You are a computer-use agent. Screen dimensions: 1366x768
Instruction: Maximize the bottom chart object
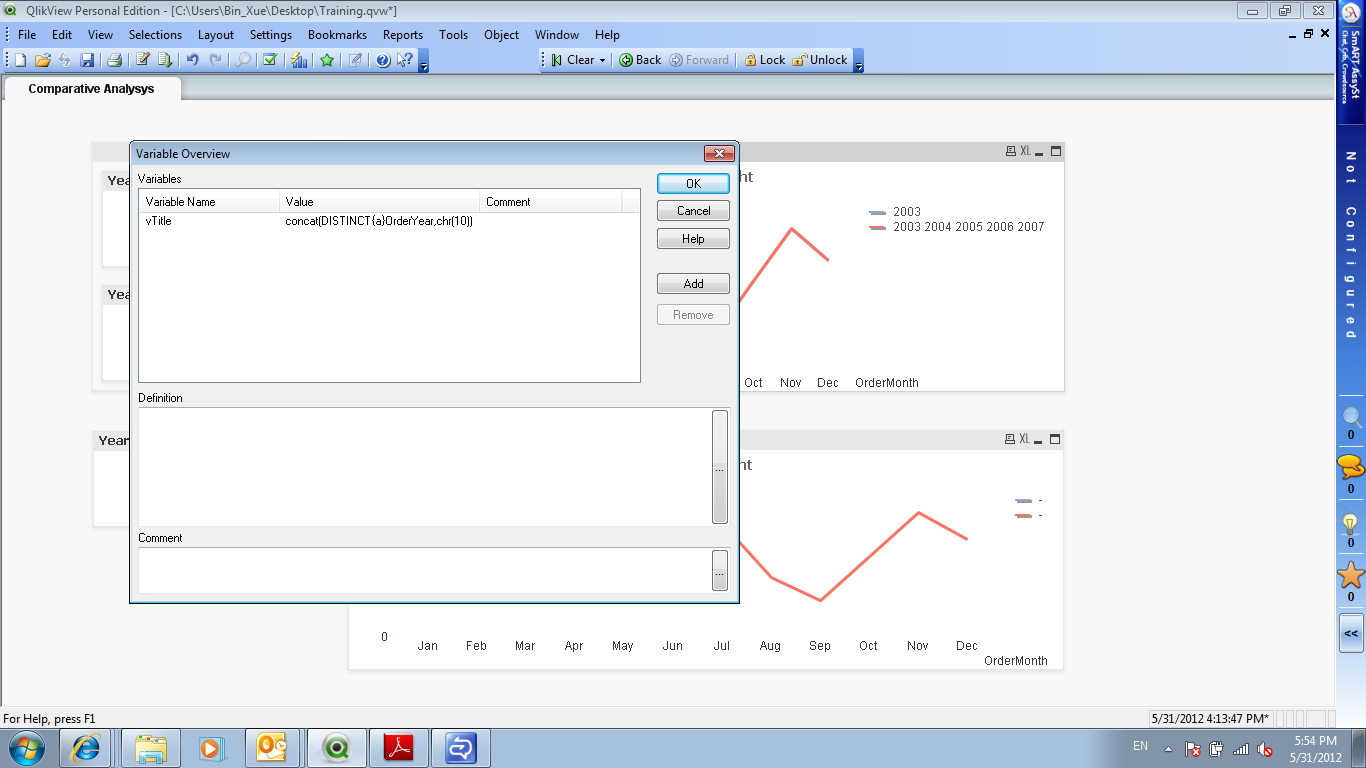pyautogui.click(x=1055, y=439)
